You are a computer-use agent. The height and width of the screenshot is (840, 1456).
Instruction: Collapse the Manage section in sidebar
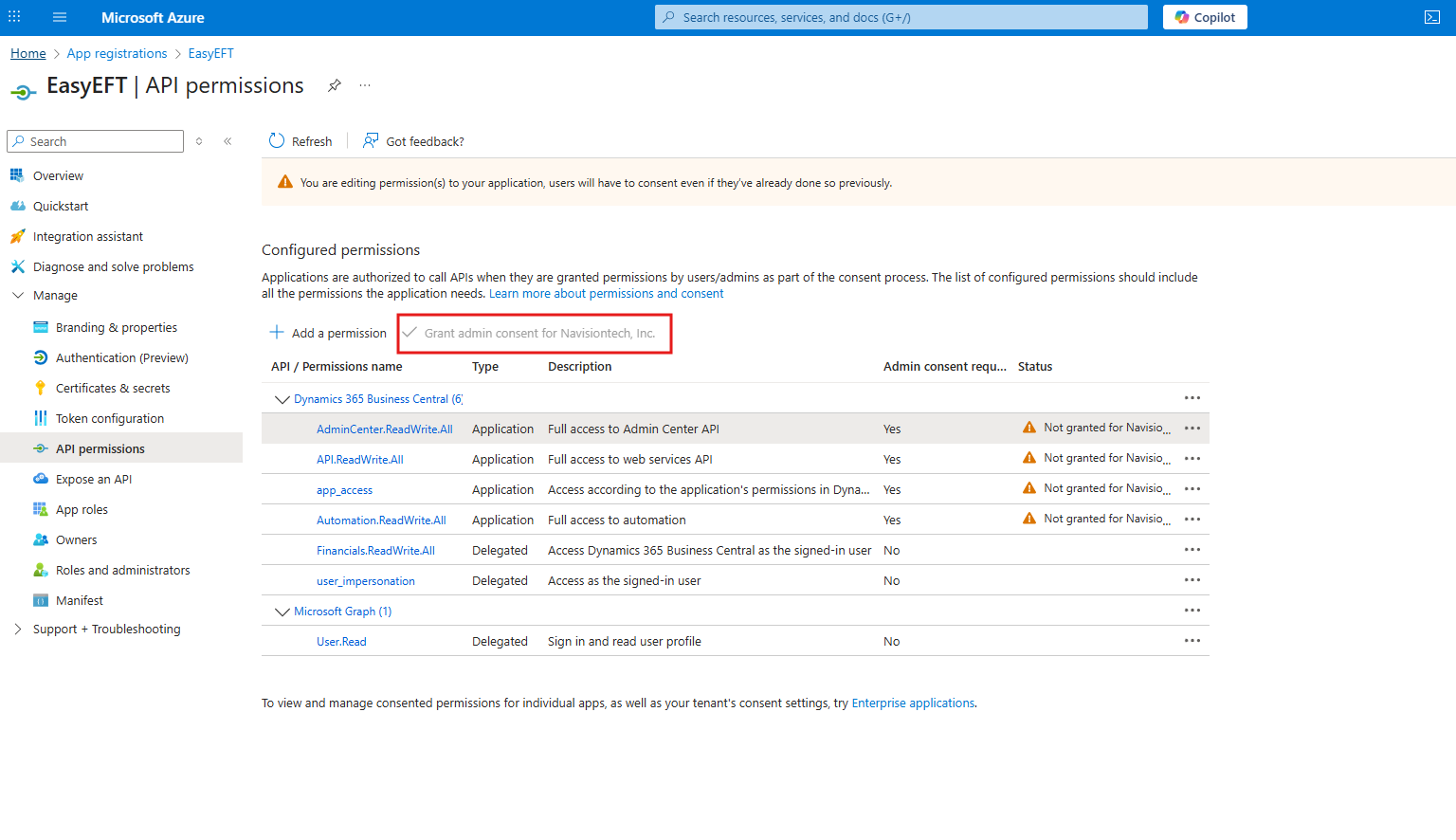click(x=17, y=295)
